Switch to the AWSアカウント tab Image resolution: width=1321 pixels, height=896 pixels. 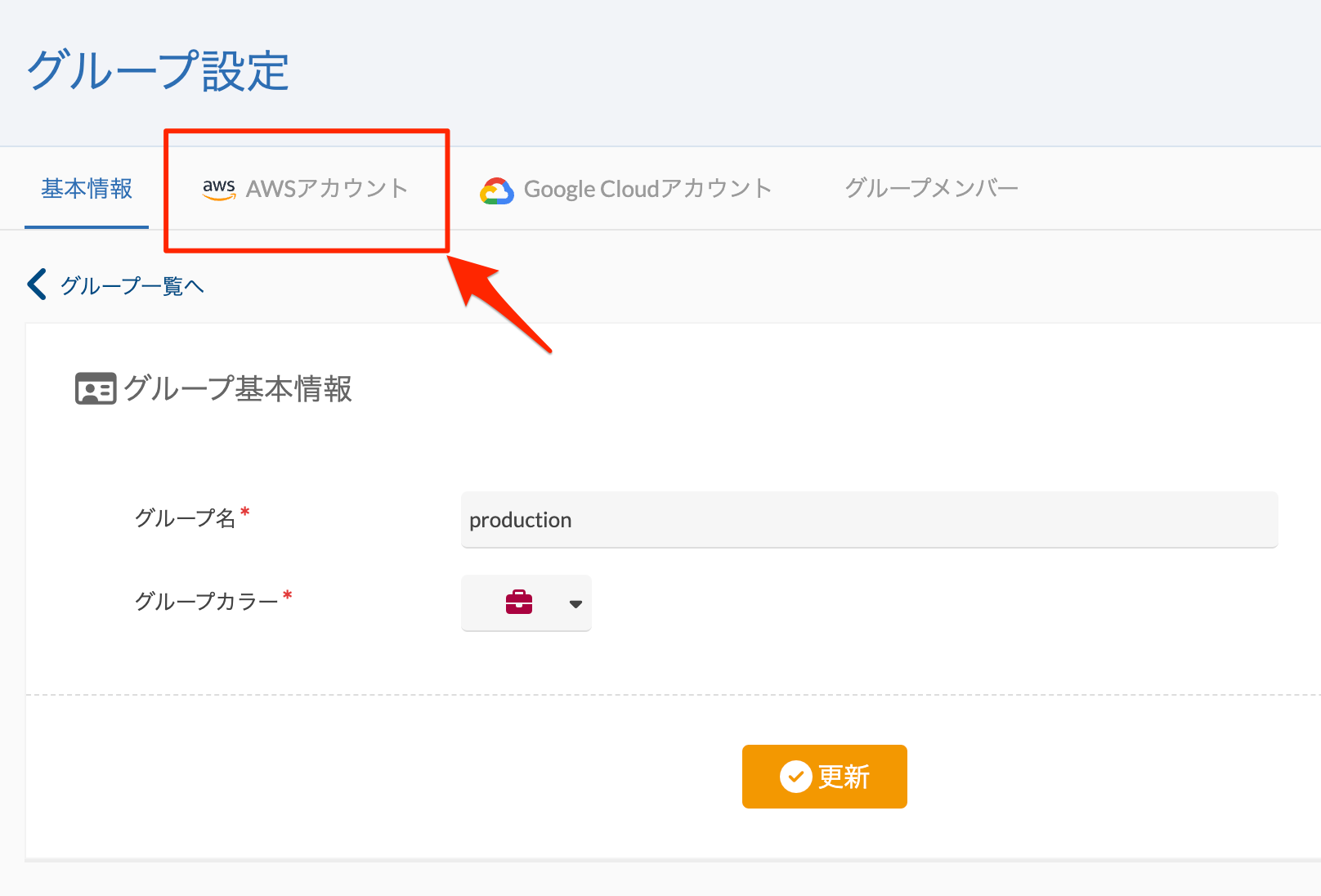[x=306, y=189]
